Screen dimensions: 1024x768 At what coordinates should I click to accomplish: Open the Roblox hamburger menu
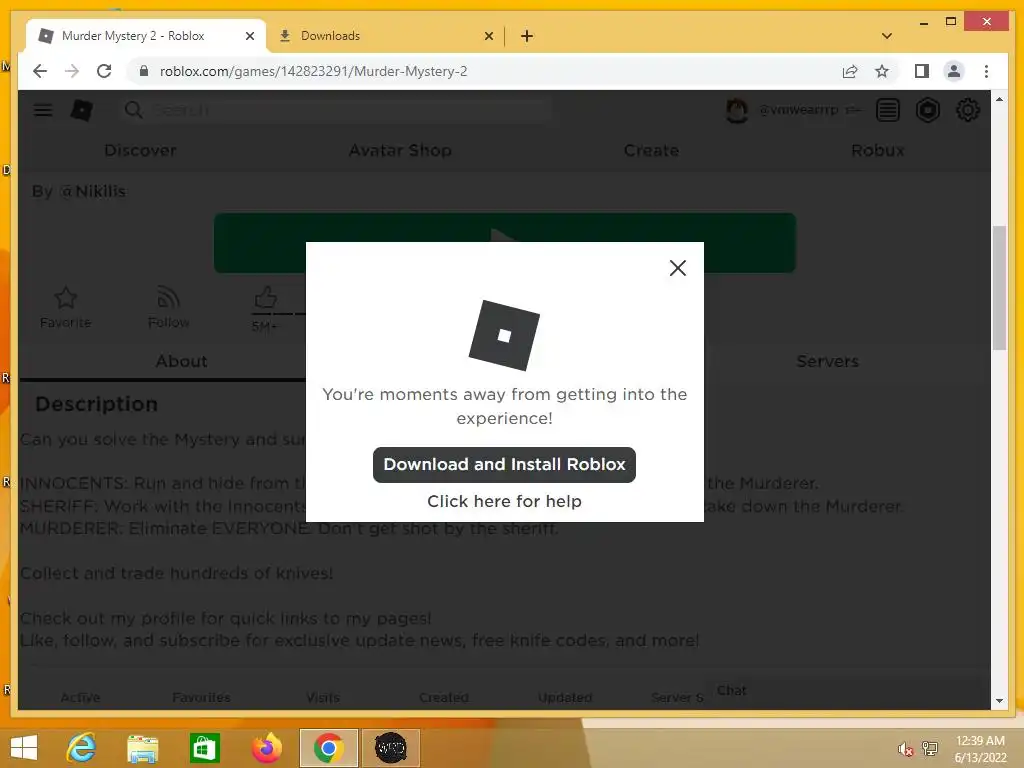[x=43, y=110]
